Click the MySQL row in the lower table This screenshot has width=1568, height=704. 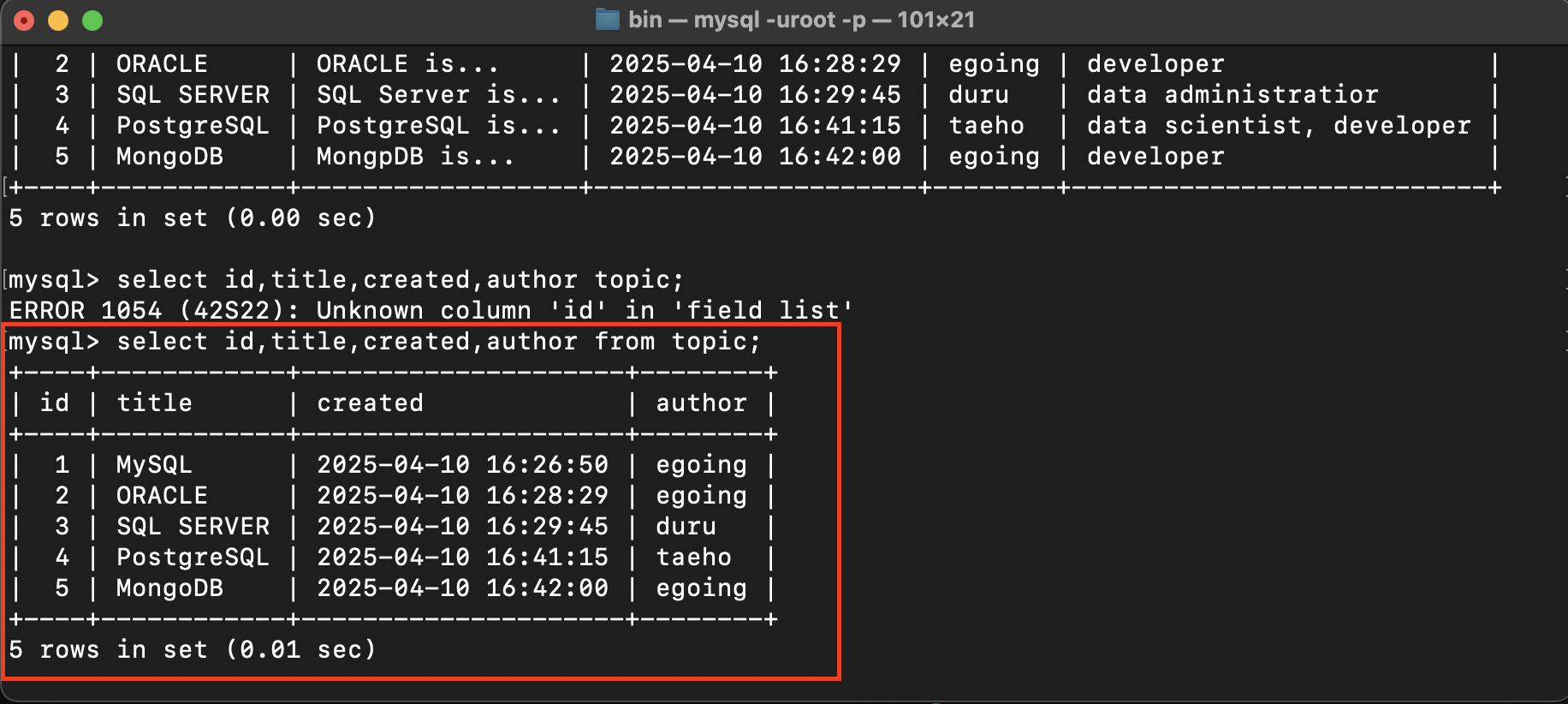[x=392, y=465]
